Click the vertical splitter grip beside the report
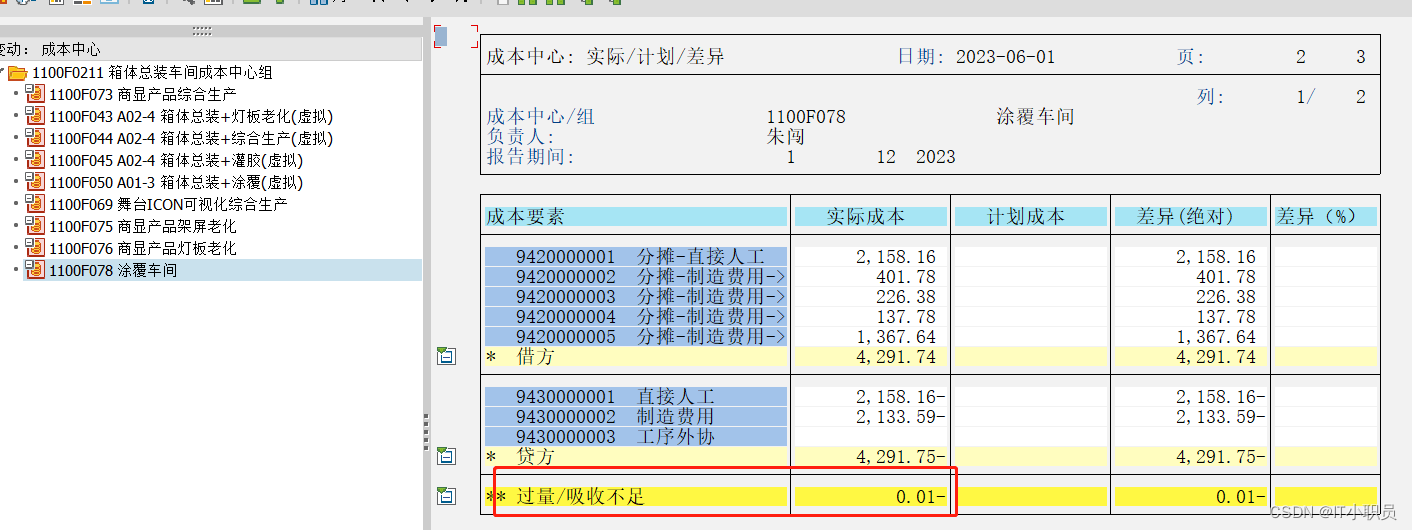The width and height of the screenshot is (1412, 530). point(427,433)
